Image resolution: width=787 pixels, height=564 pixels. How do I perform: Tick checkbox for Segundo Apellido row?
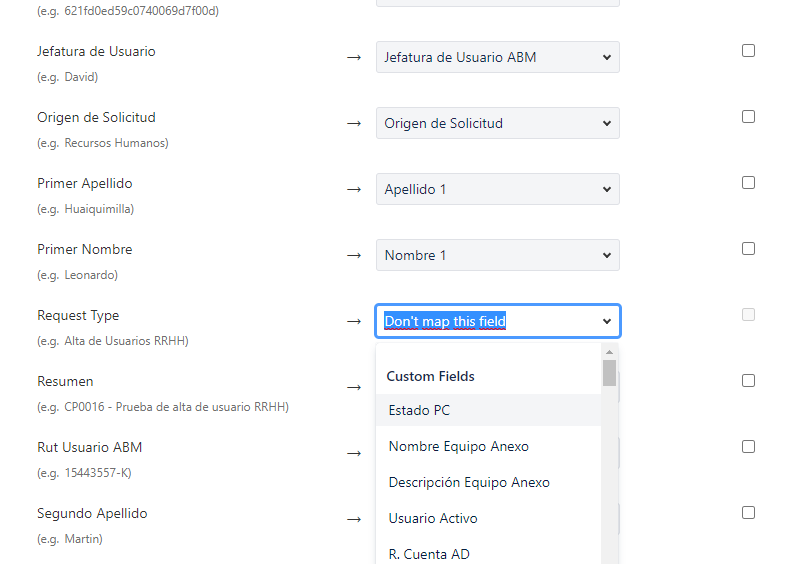pyautogui.click(x=748, y=513)
